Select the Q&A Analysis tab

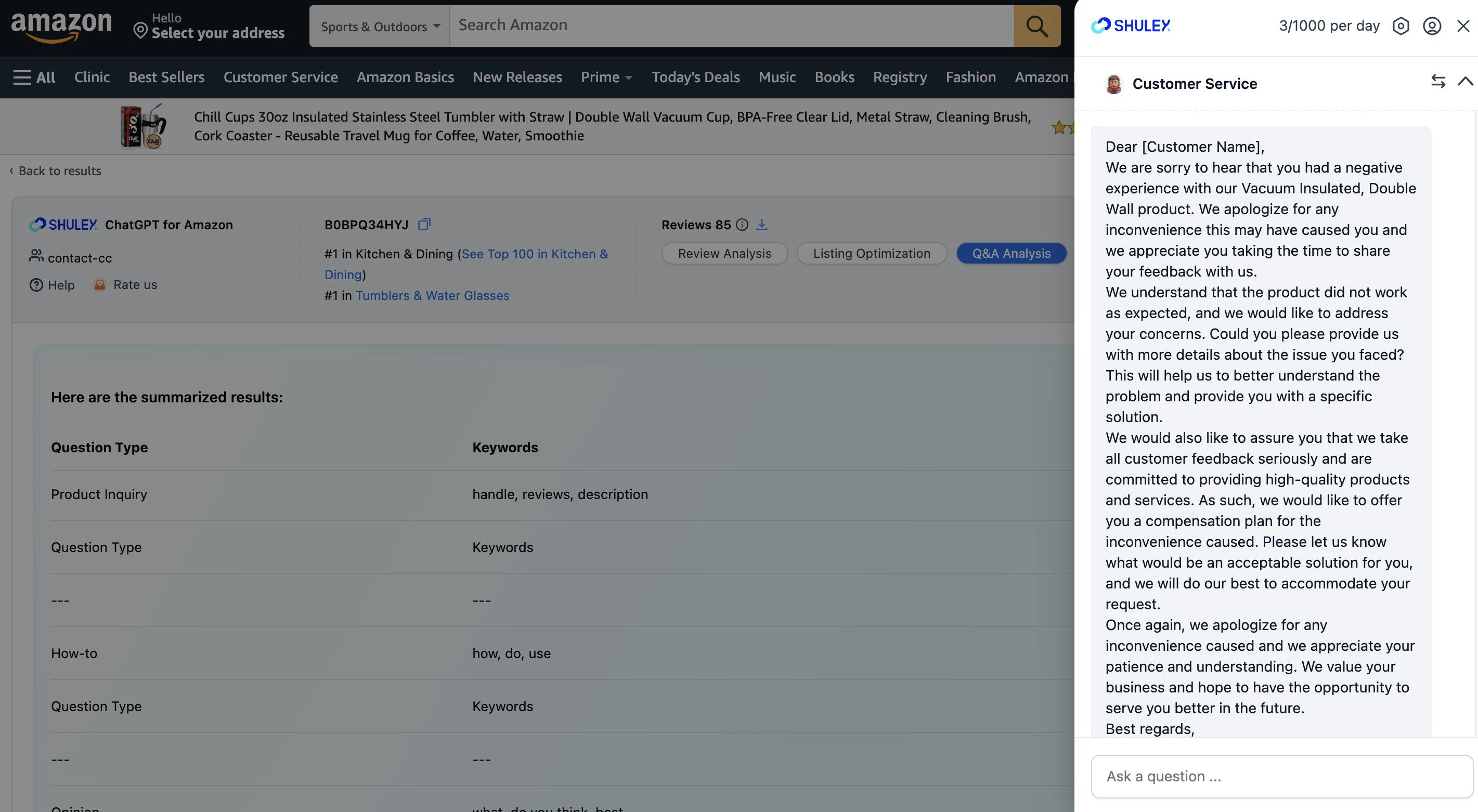click(1011, 254)
